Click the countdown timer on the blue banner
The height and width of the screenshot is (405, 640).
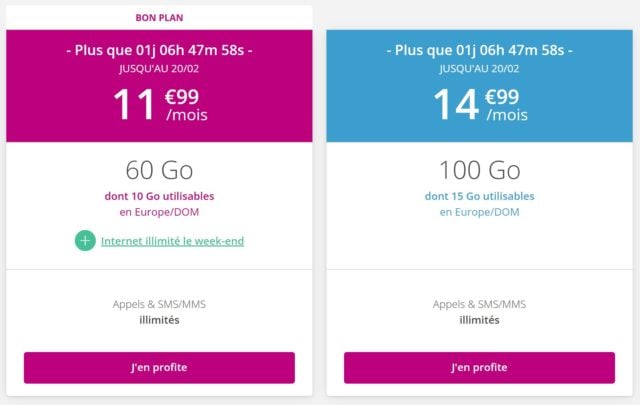(x=479, y=49)
